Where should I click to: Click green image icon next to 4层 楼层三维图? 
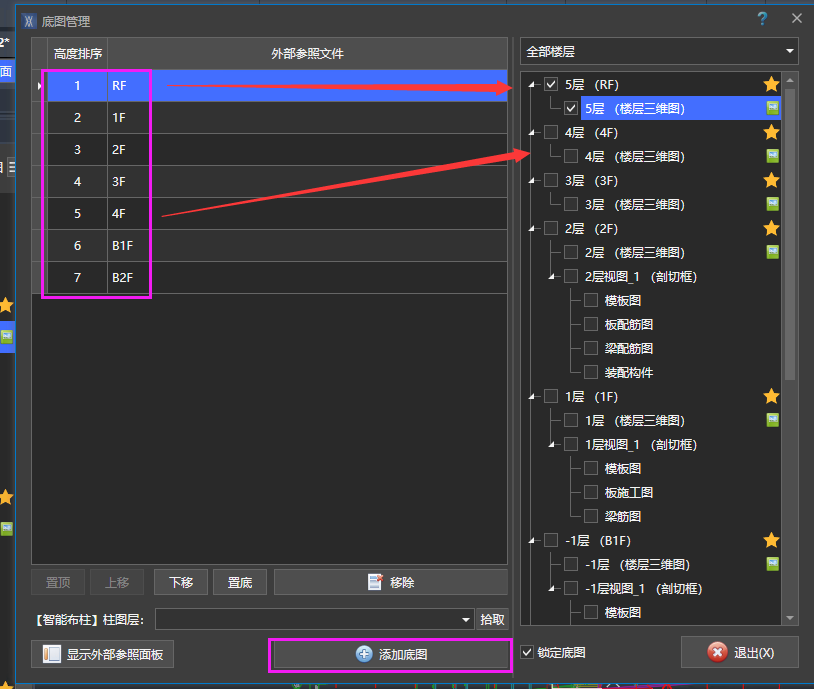pyautogui.click(x=772, y=156)
